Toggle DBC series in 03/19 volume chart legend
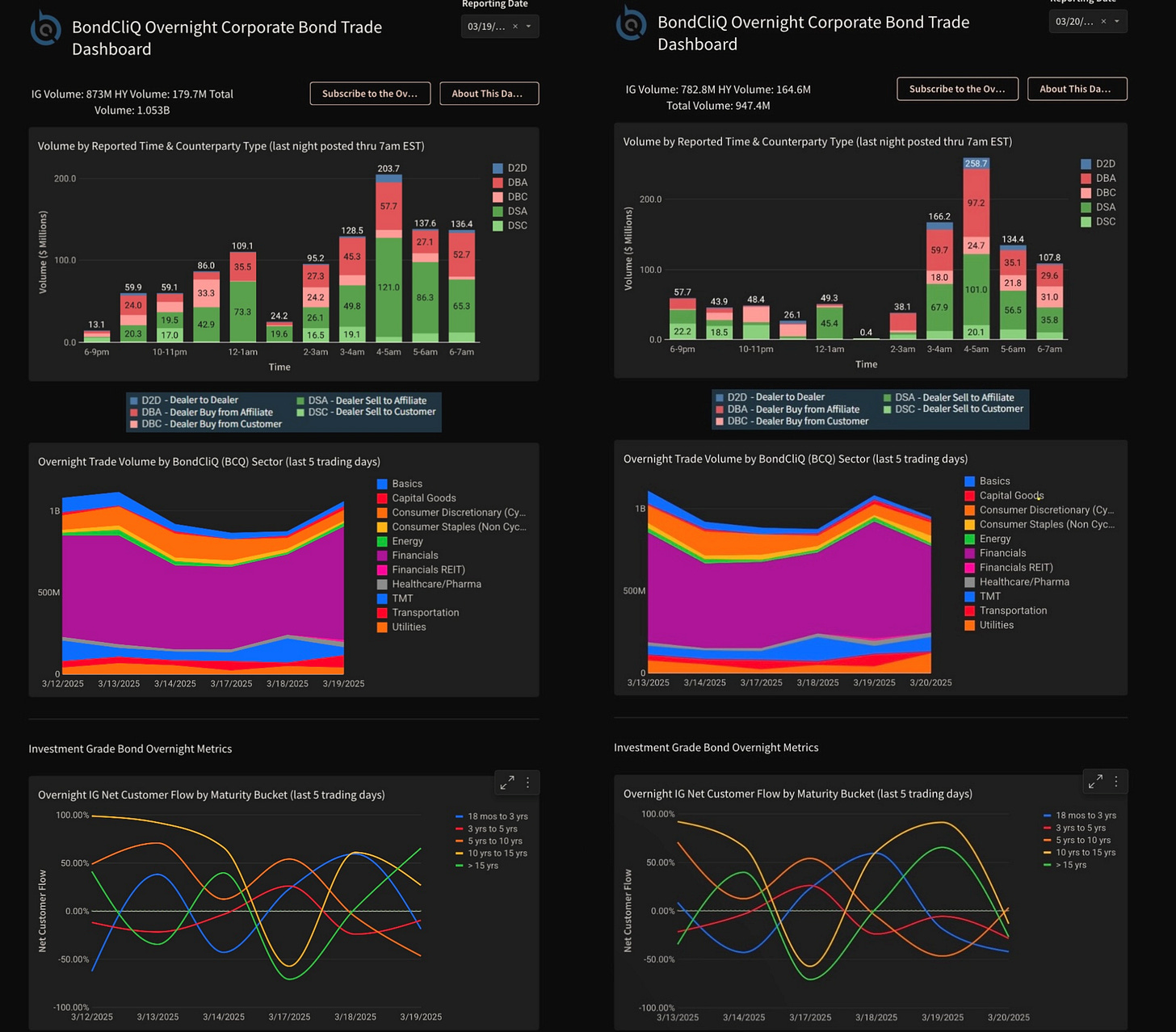The height and width of the screenshot is (1032, 1176). click(x=510, y=197)
